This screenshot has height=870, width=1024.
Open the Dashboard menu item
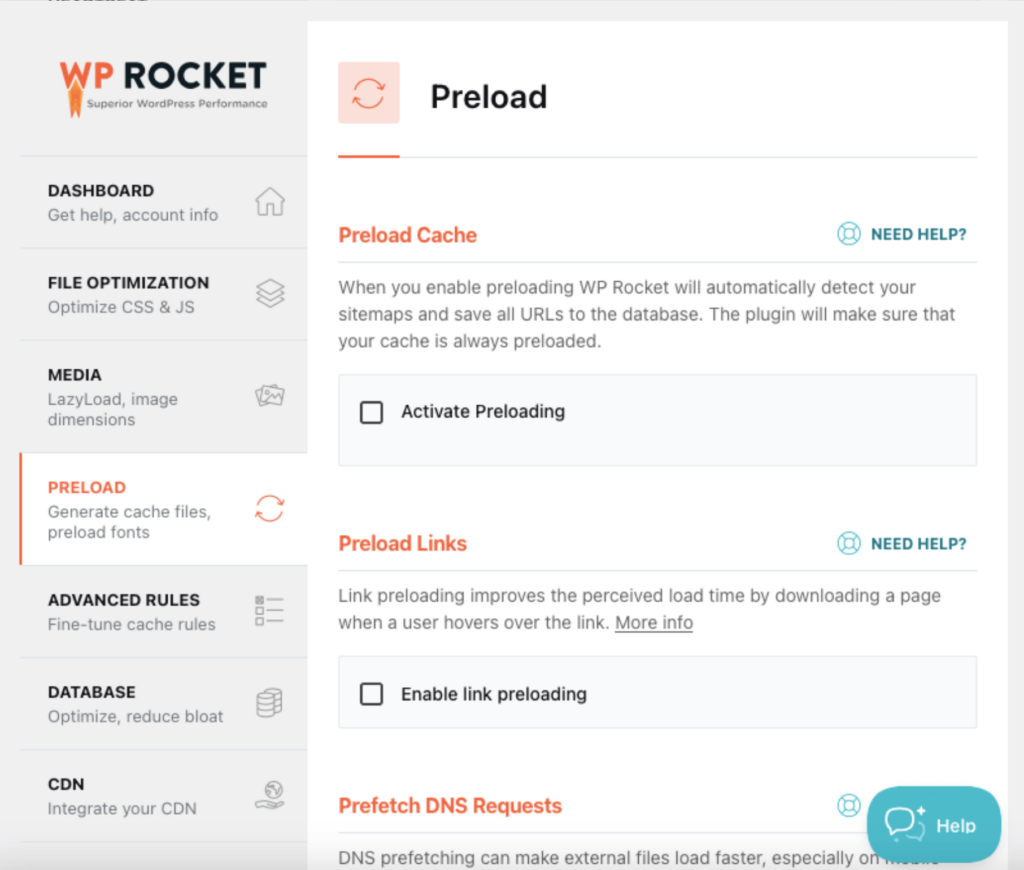pos(164,202)
